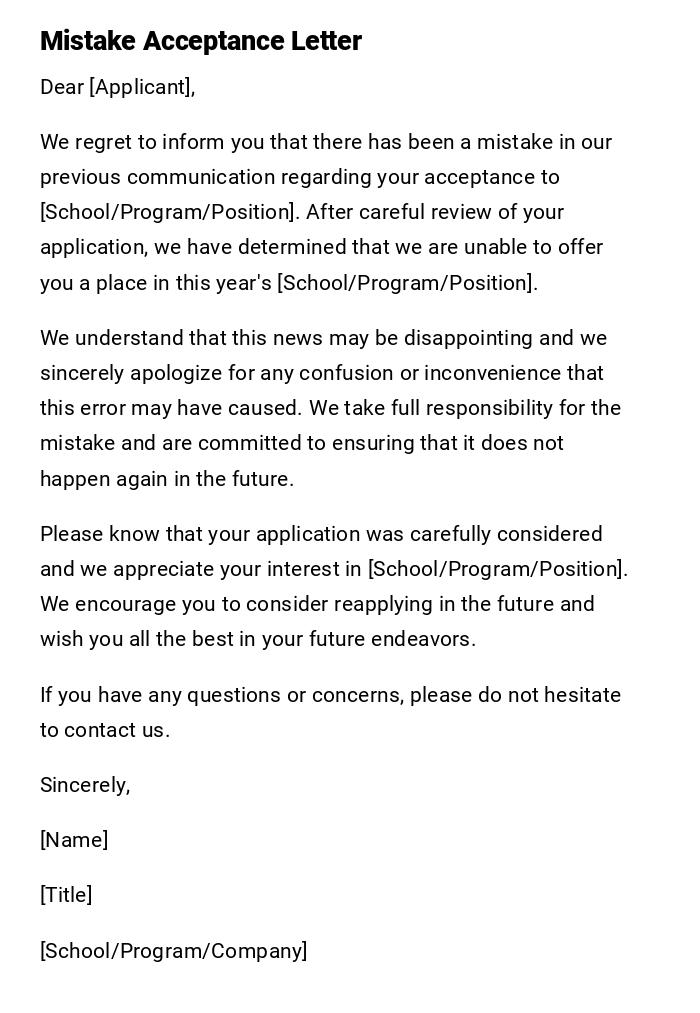The height and width of the screenshot is (1013, 700).
Task: Click the [School/Program/Position] placeholder after "your interest in"
Action: pyautogui.click(x=497, y=569)
